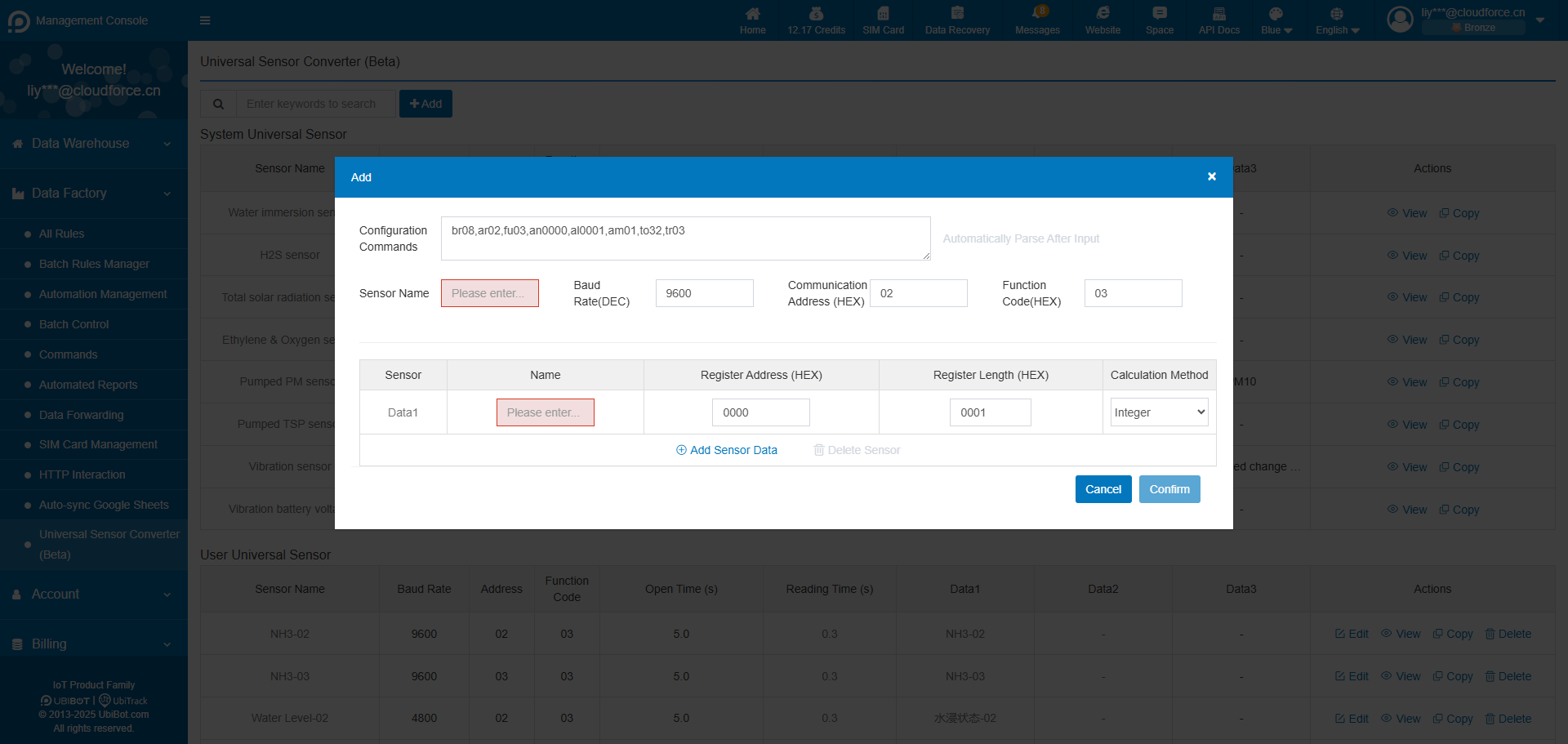Click the Add Sensor Data link
The width and height of the screenshot is (1568, 744).
coord(726,450)
